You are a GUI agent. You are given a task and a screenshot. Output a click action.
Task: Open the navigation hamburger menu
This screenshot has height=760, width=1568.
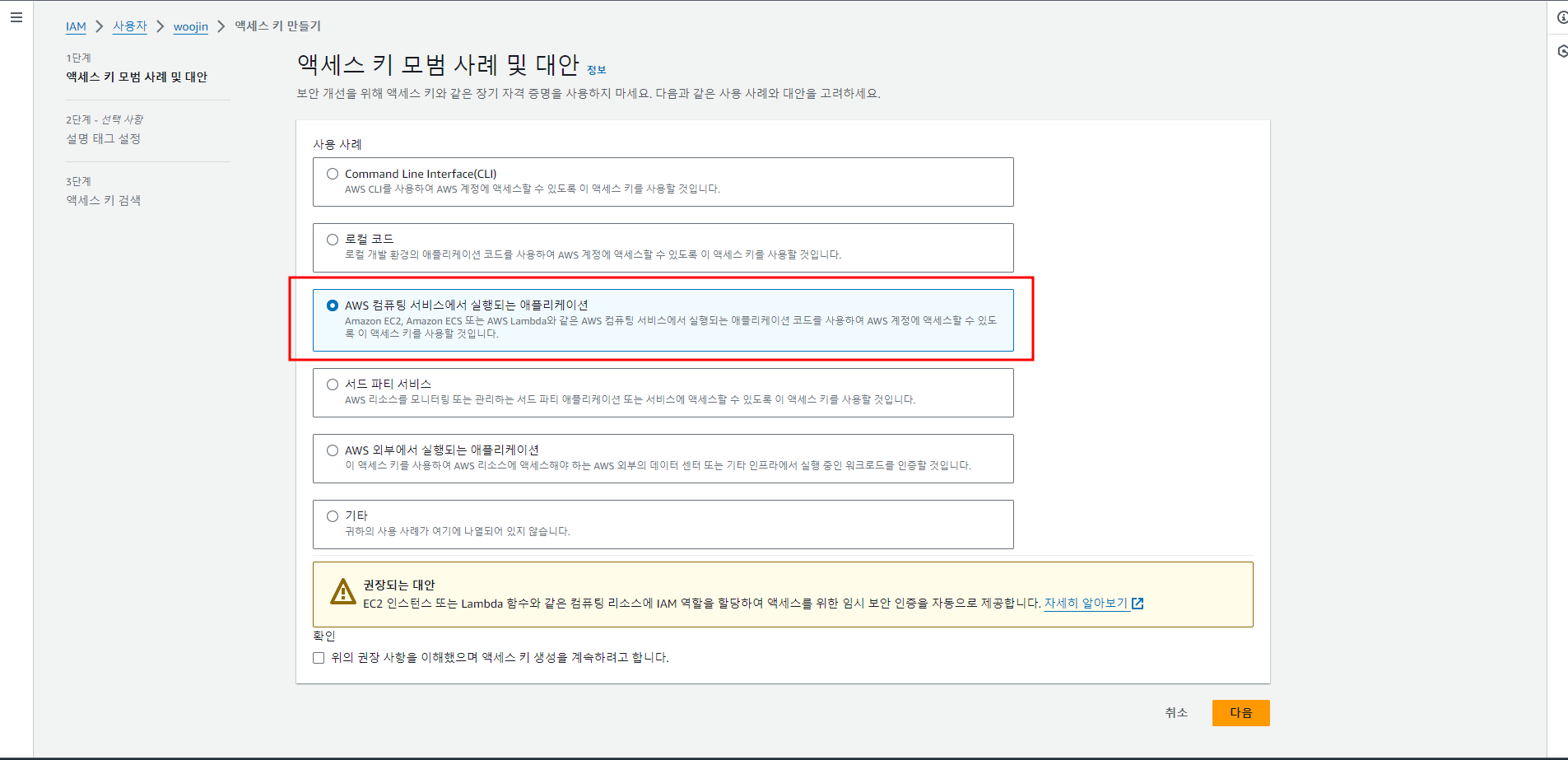click(16, 16)
